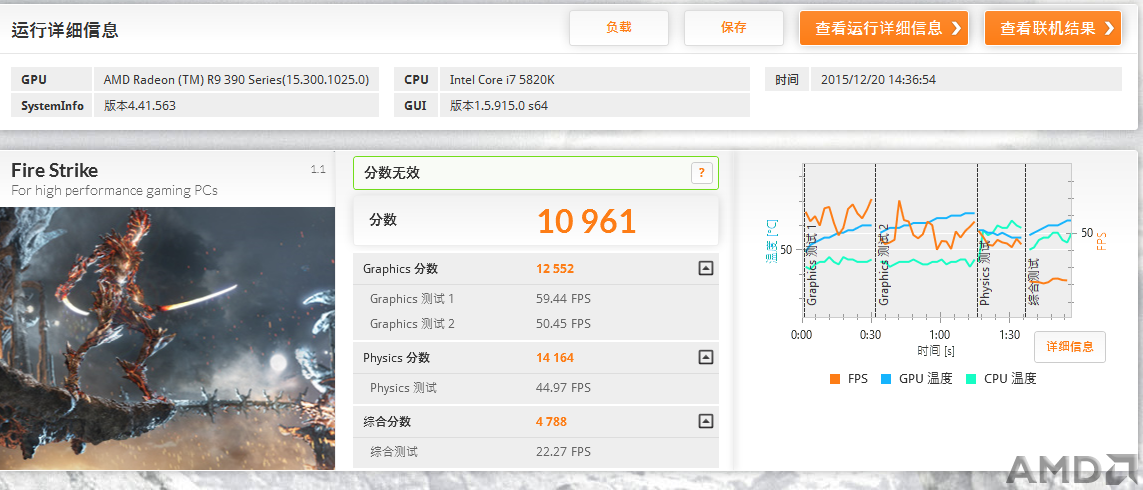Click the Intel Core i7 5820K CPU value
Viewport: 1143px width, 490px height.
(x=594, y=79)
